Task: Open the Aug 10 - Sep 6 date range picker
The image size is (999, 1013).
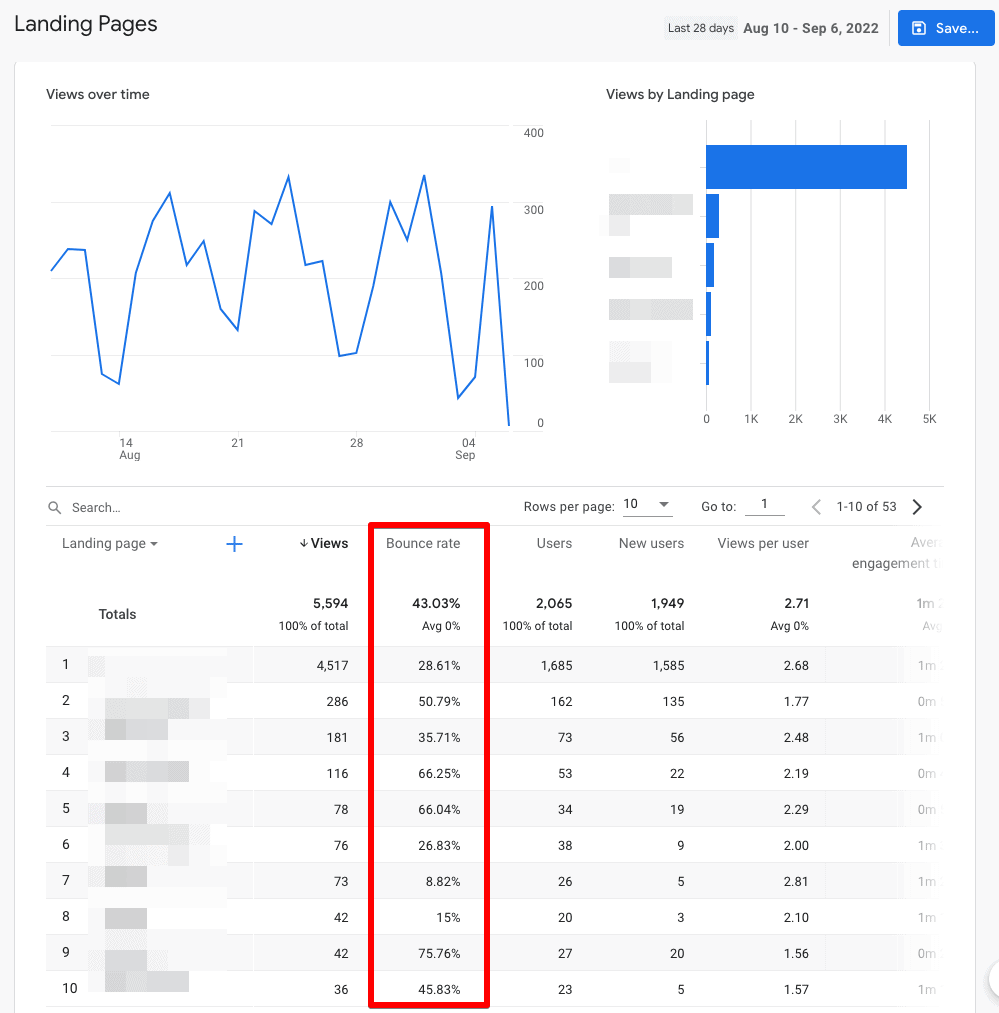Action: (810, 28)
